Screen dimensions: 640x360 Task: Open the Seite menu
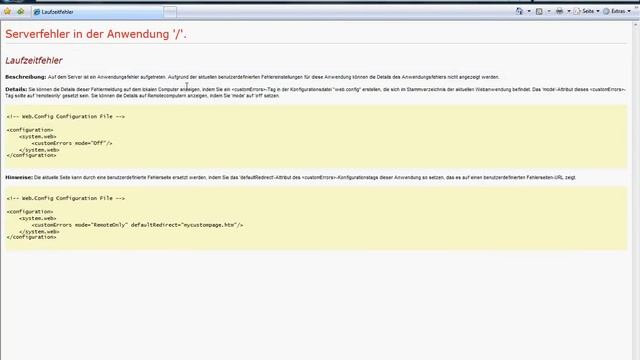pyautogui.click(x=587, y=11)
